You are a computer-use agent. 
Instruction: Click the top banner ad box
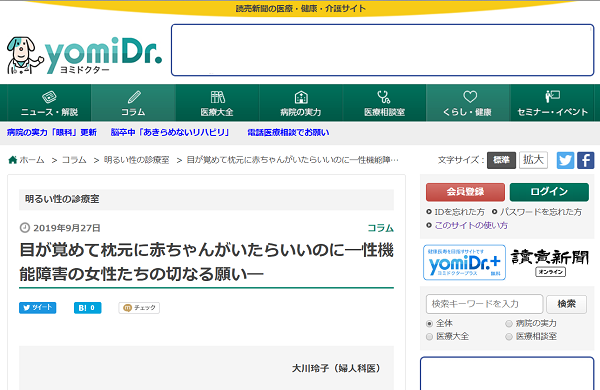point(383,50)
